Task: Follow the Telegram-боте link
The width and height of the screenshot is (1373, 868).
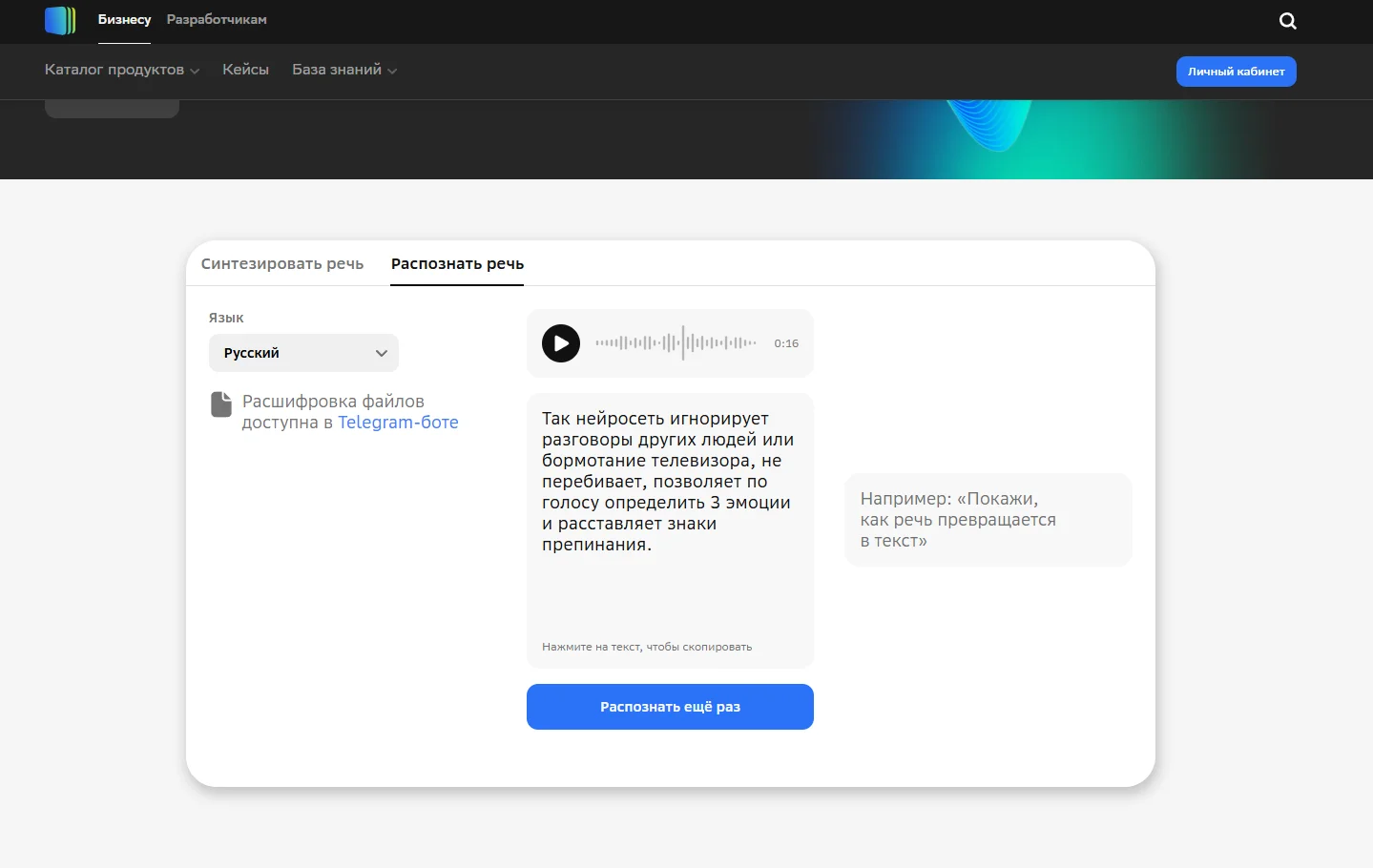Action: (x=398, y=423)
